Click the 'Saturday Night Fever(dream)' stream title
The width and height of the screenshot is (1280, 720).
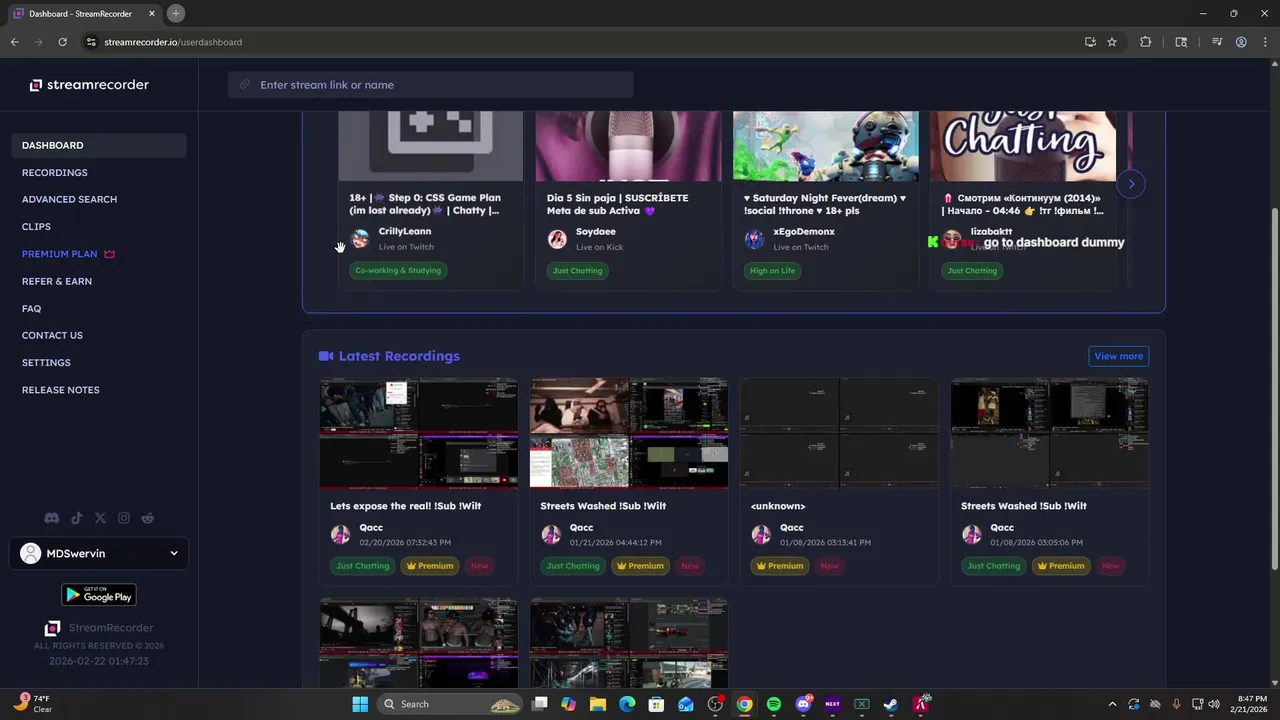coord(825,204)
